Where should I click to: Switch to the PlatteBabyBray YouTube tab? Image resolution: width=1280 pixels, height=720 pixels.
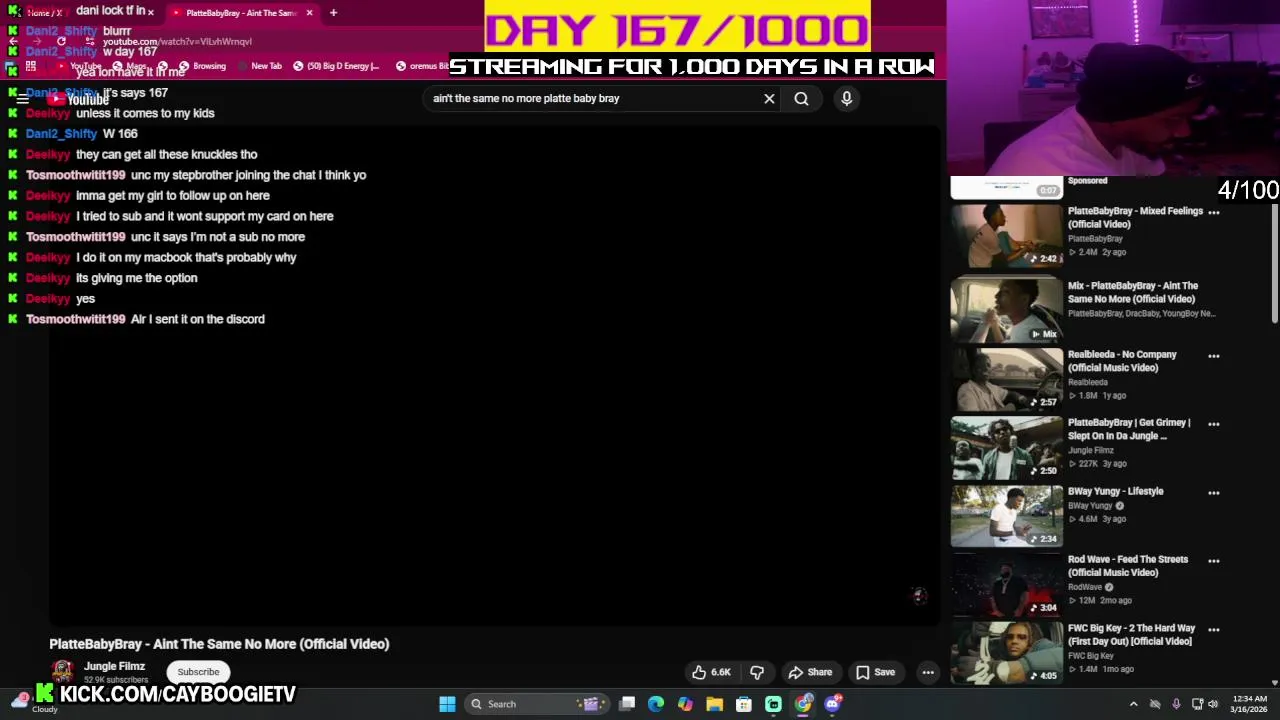(x=240, y=13)
